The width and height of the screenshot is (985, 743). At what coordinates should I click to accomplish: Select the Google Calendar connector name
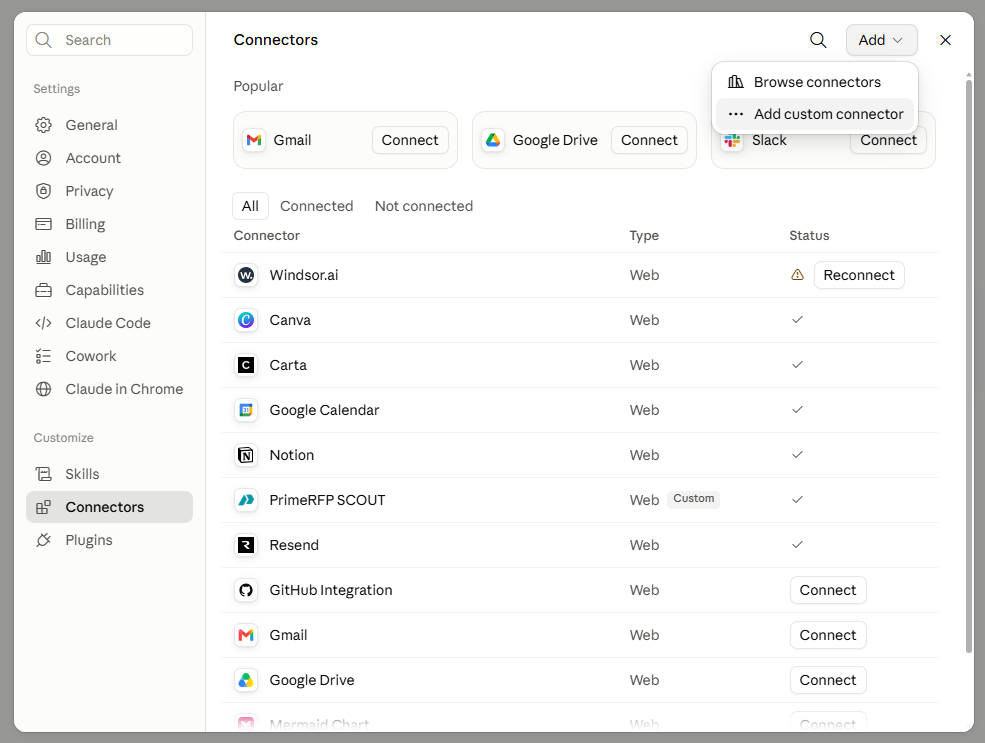[x=324, y=410]
